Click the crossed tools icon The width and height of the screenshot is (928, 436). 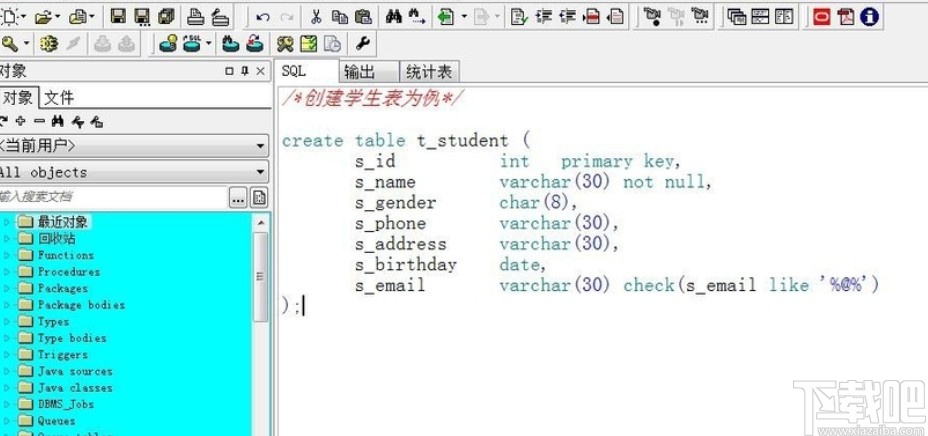coord(285,44)
